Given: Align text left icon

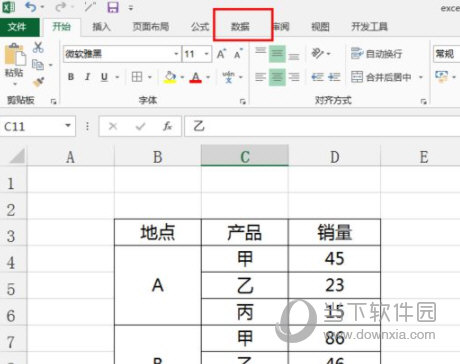Looking at the screenshot, I should (x=261, y=77).
